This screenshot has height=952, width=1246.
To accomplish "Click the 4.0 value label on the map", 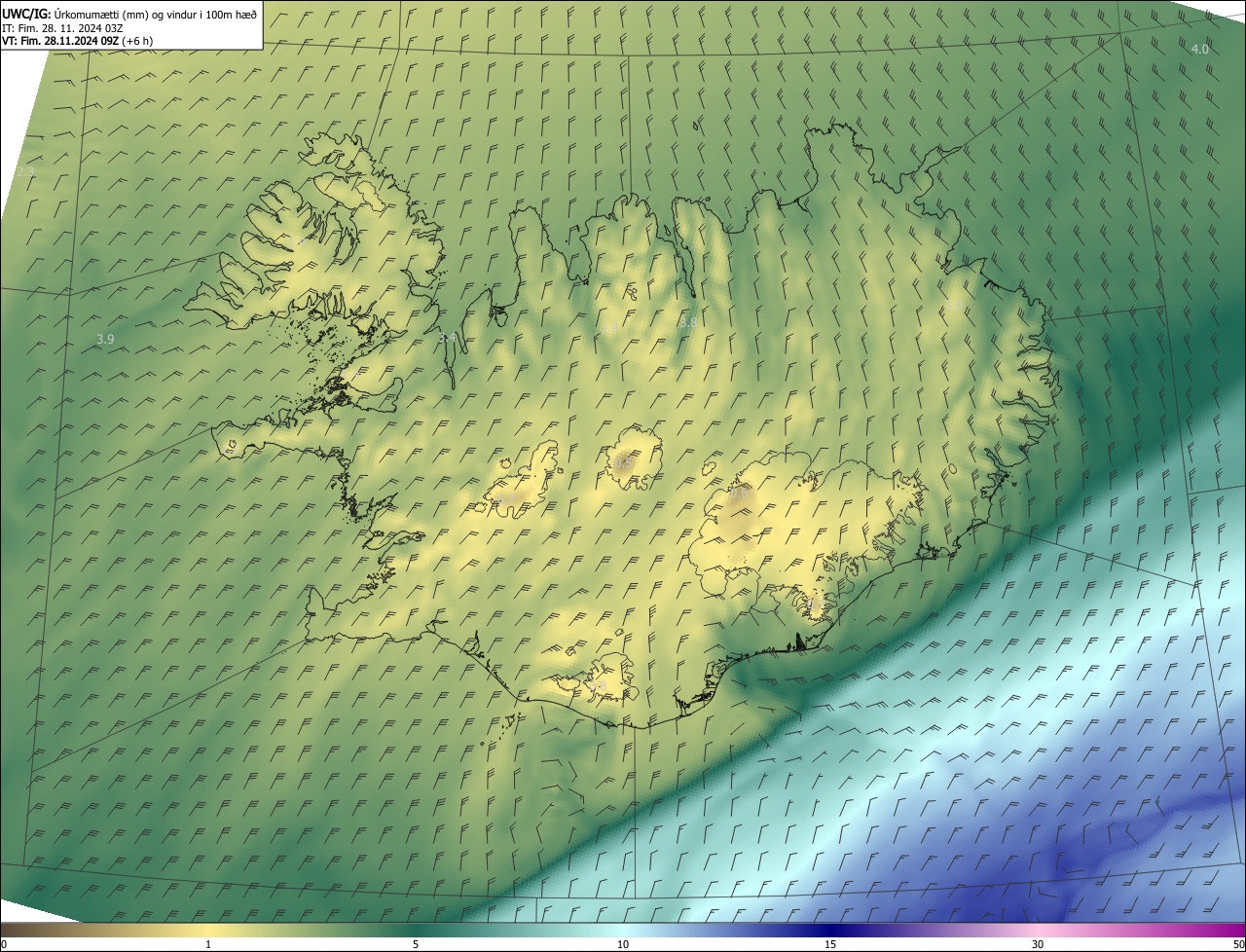I will 1200,49.
